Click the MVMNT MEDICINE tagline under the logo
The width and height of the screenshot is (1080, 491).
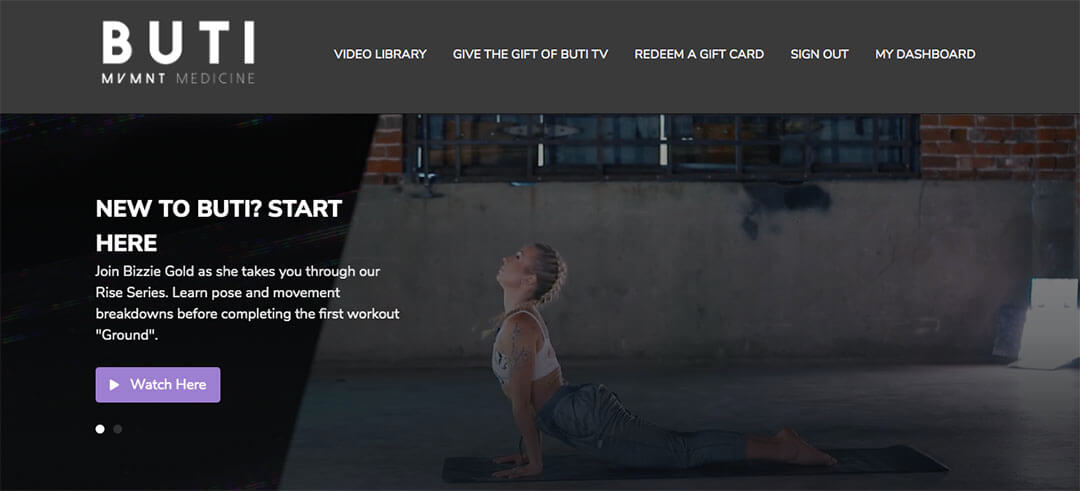(x=178, y=78)
